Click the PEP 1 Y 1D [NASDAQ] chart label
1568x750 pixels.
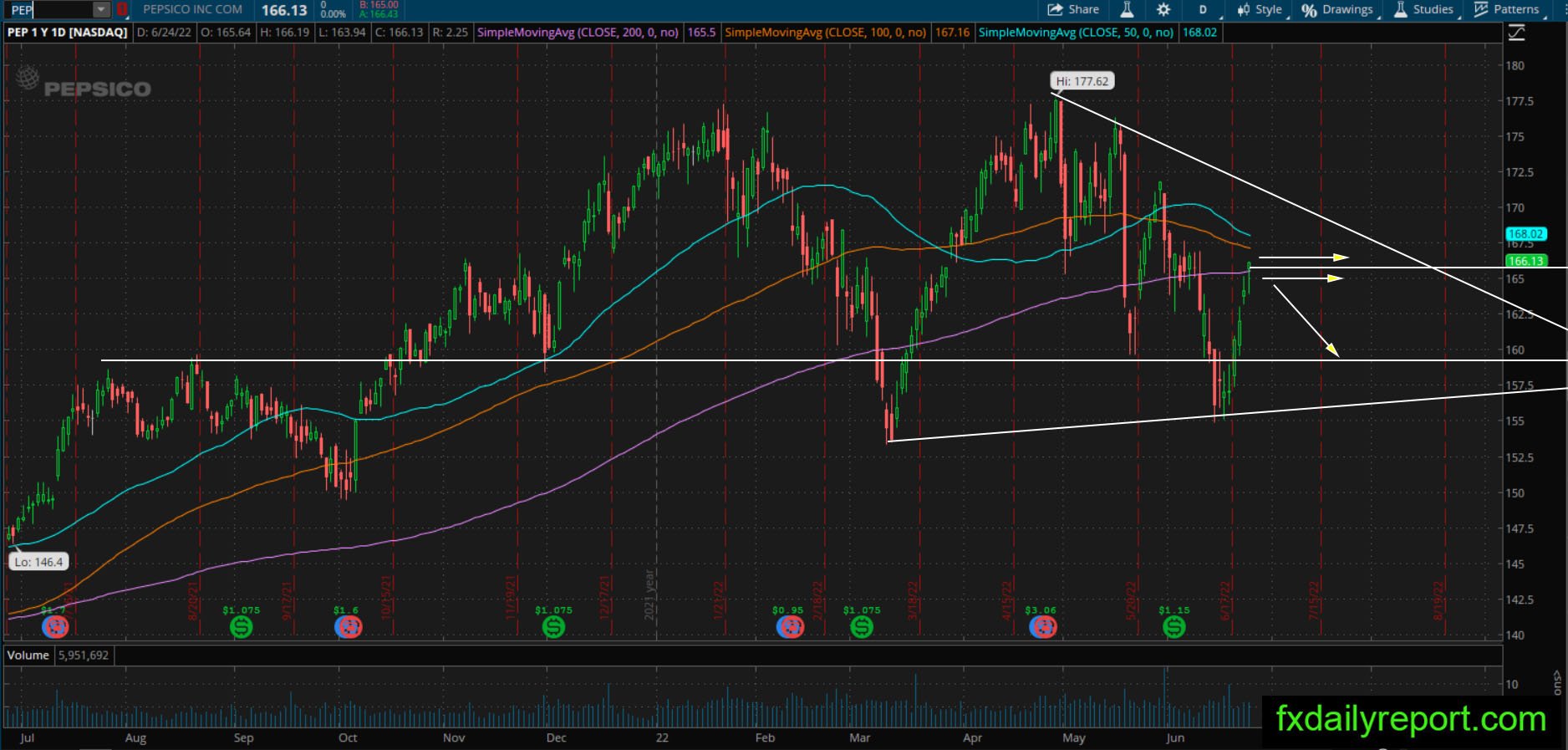tap(68, 33)
